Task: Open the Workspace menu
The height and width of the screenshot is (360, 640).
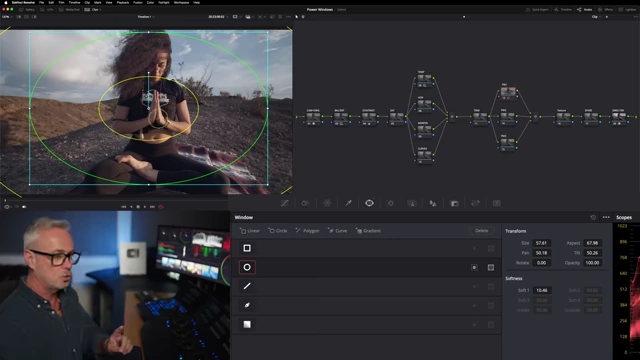Action: (181, 2)
